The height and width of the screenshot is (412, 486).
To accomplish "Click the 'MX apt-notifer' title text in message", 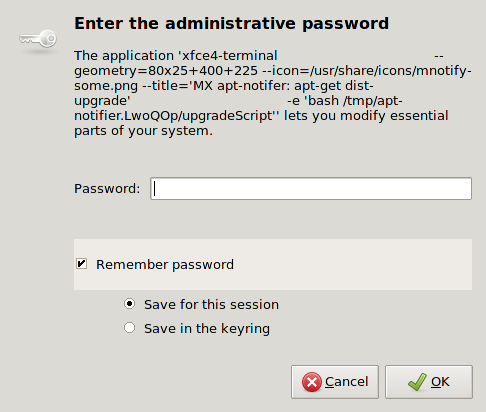I will tap(241, 86).
